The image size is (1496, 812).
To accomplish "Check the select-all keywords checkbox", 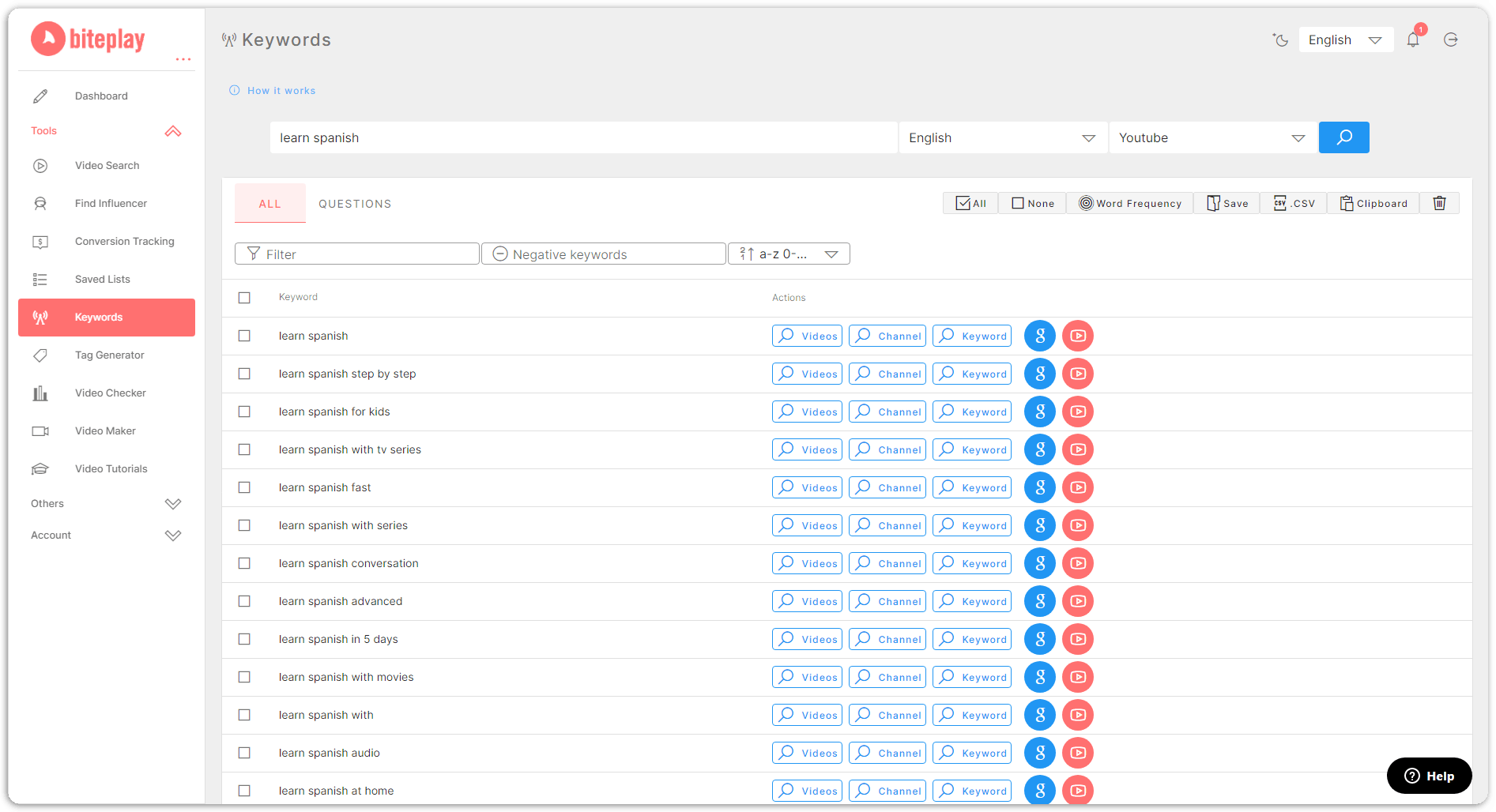I will point(244,298).
